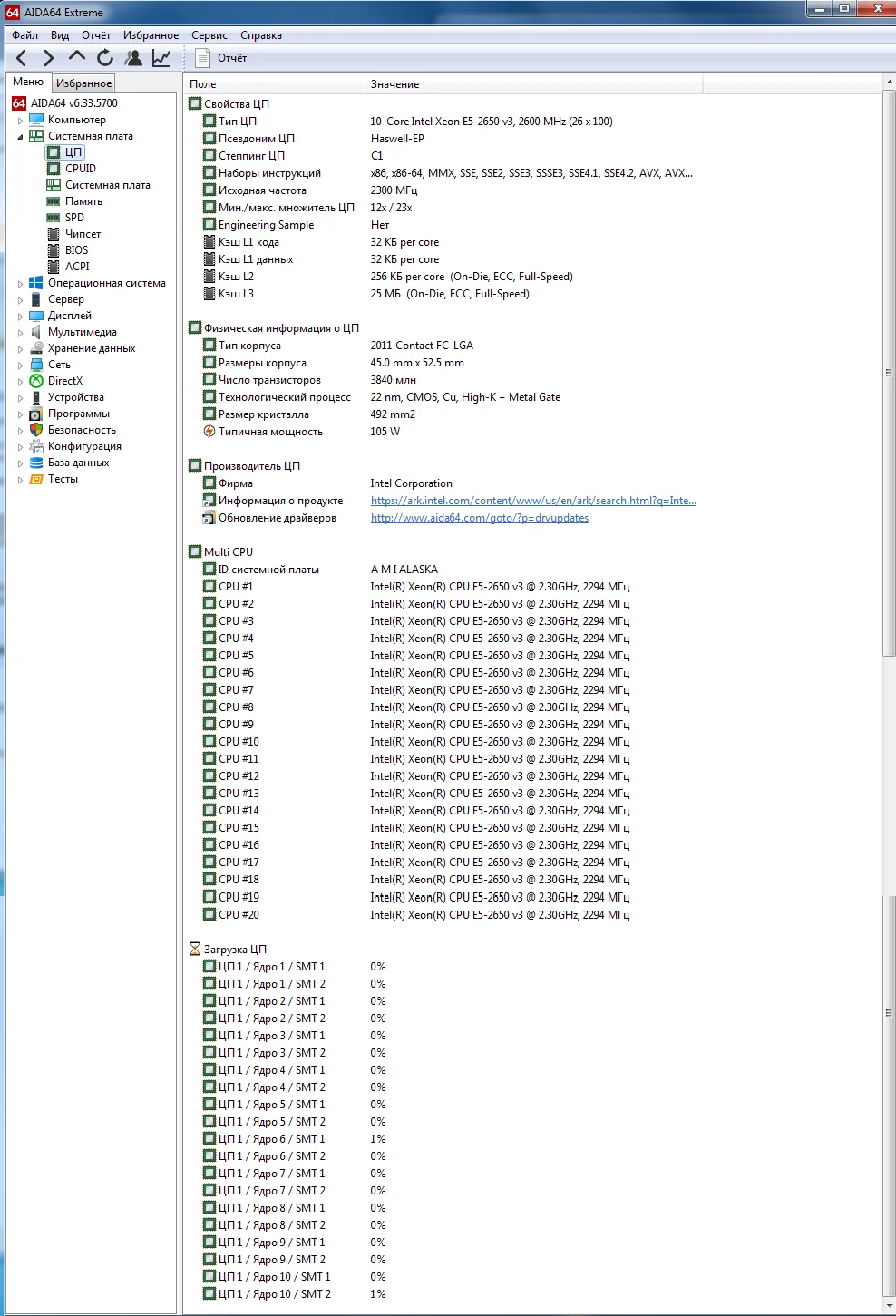This screenshot has width=896, height=1316.
Task: Click the Системная плата child item icon
Action: click(54, 185)
